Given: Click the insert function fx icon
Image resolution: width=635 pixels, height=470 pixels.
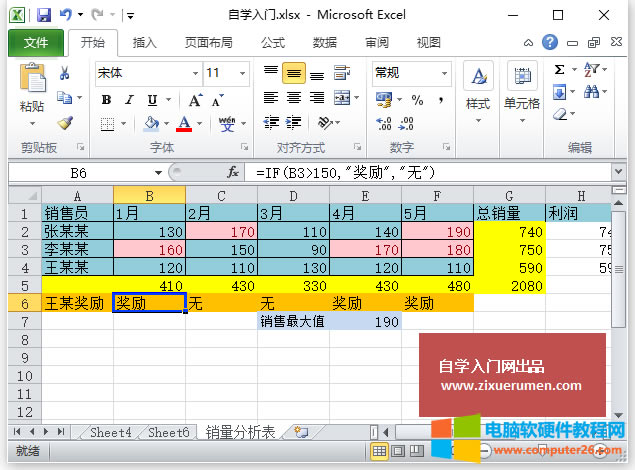Looking at the screenshot, I should tap(233, 172).
